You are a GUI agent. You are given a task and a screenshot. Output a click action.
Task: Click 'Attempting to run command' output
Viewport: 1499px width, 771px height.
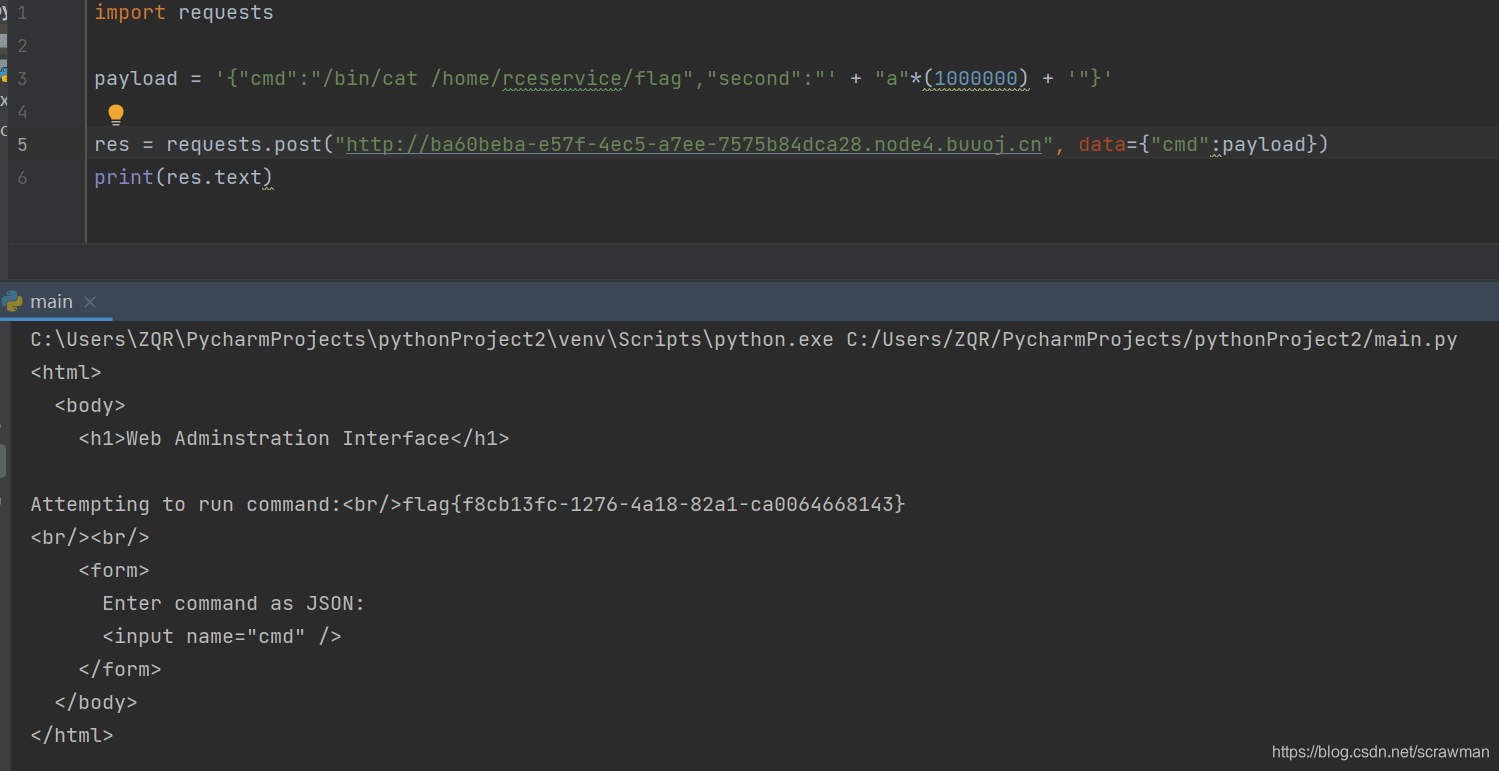(x=186, y=504)
